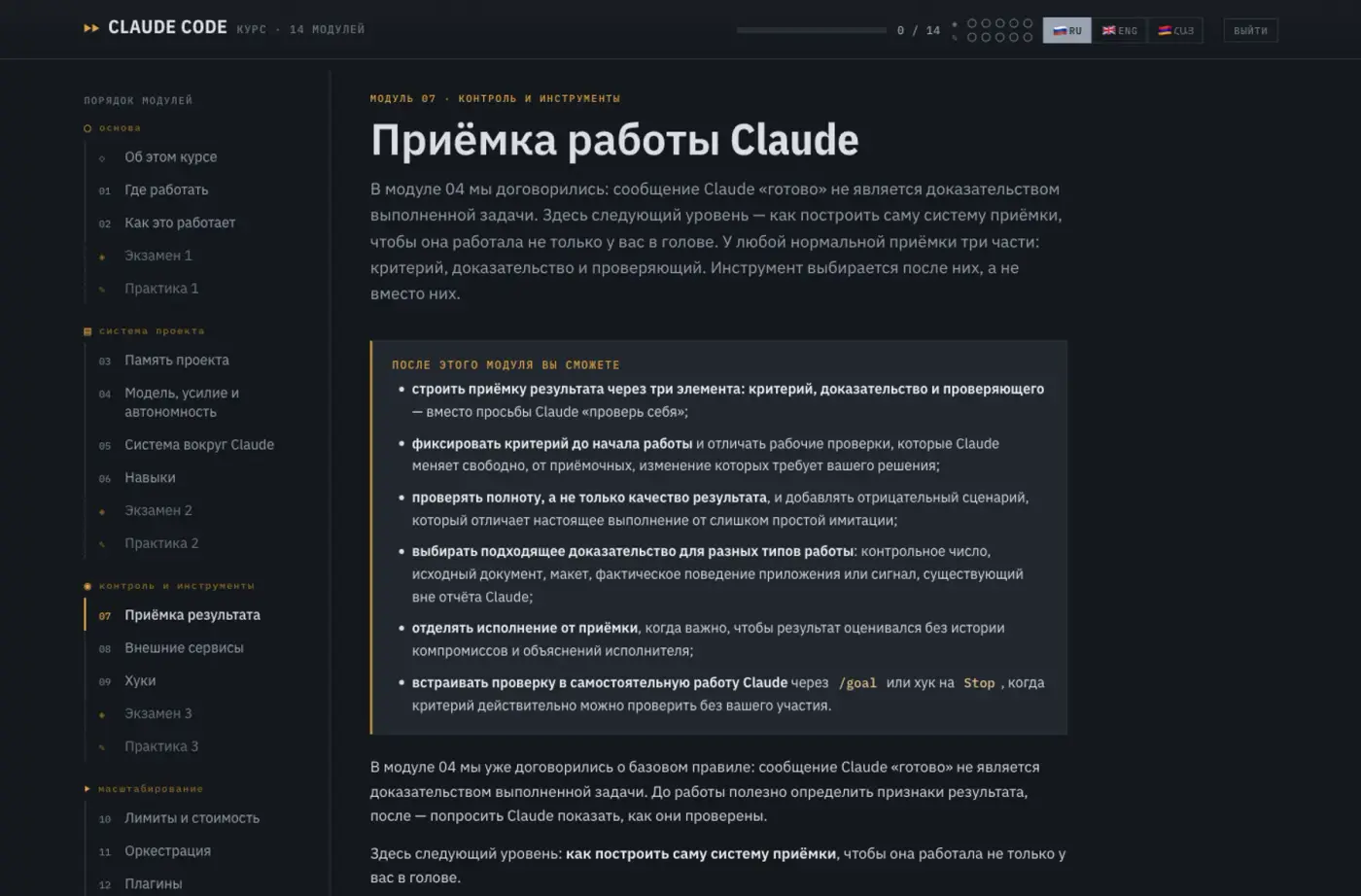Click the 'основа' section header

click(x=120, y=128)
